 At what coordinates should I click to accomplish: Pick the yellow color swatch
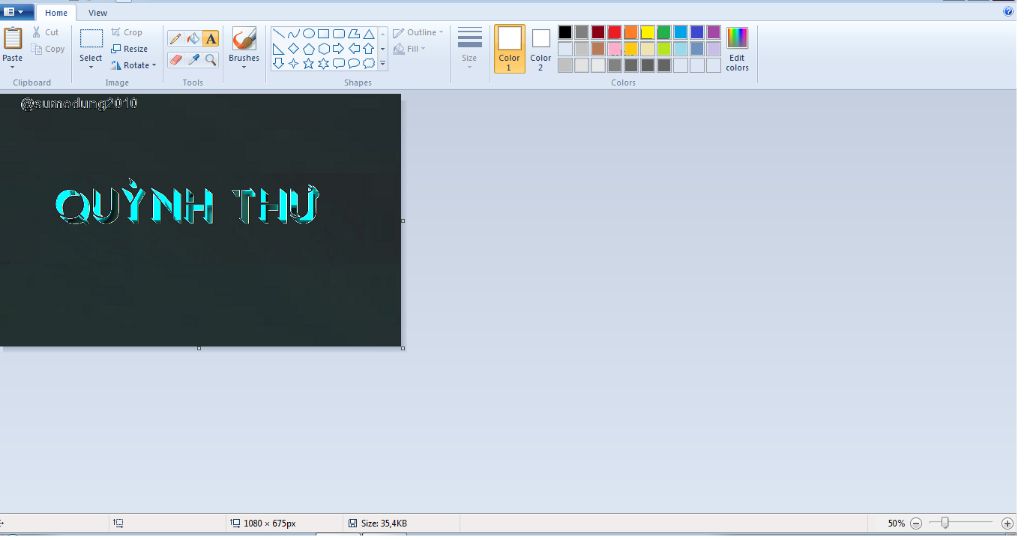coord(647,32)
